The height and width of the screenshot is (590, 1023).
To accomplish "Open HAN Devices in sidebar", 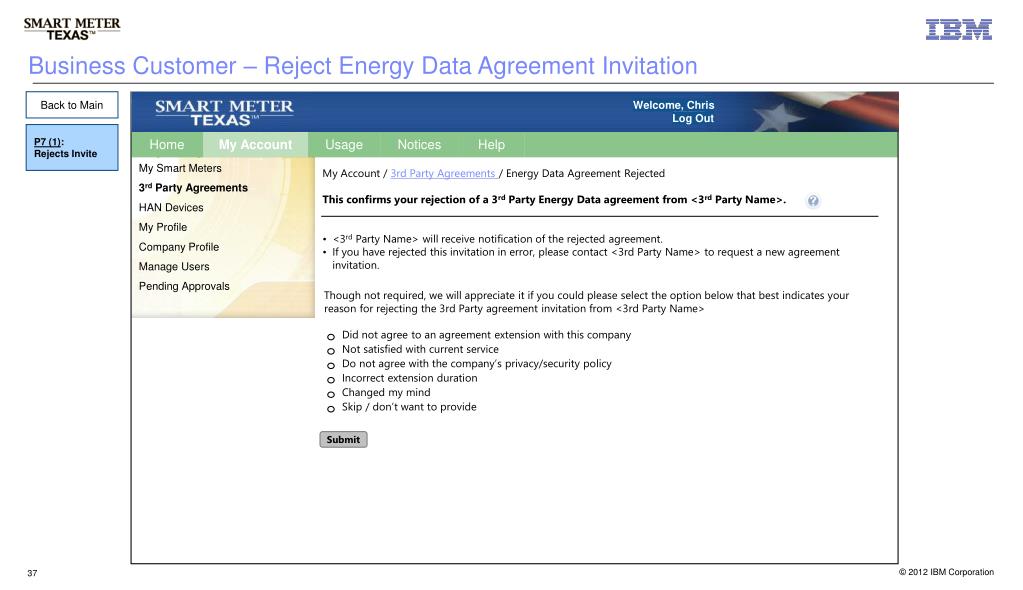I will [x=171, y=208].
